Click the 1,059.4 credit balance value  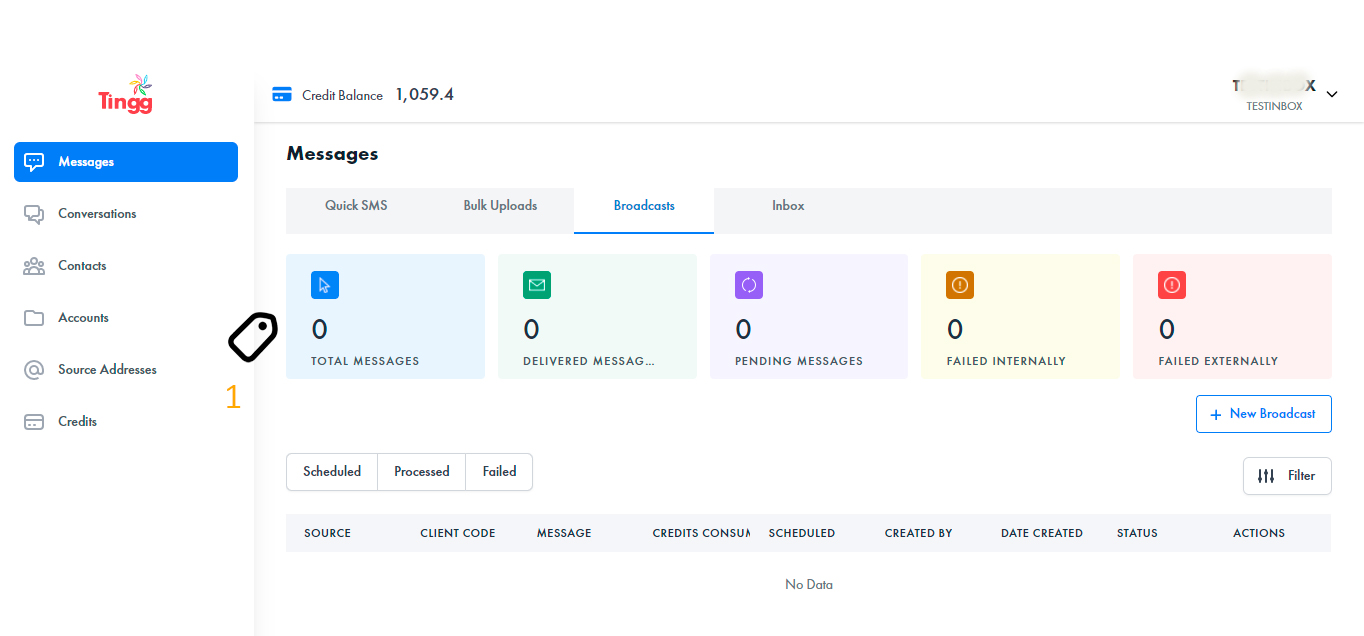425,95
